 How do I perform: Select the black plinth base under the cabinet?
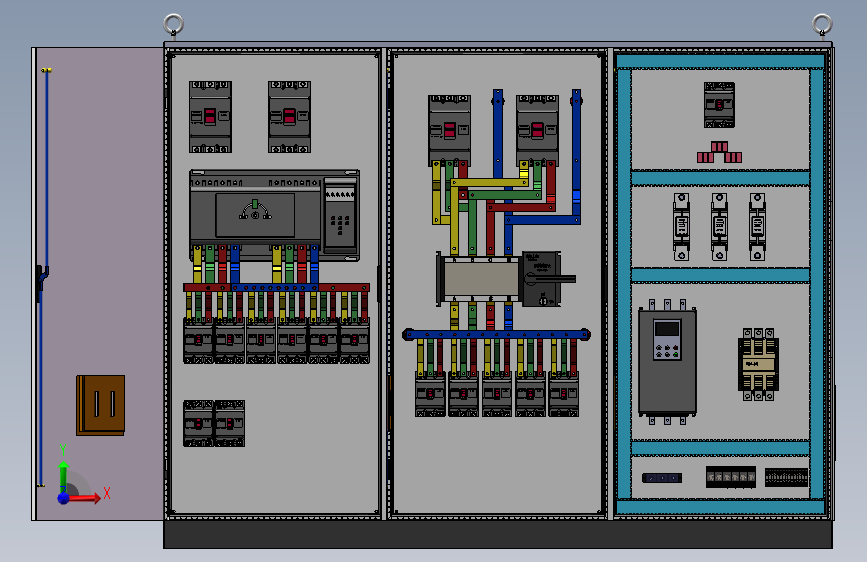click(x=498, y=534)
